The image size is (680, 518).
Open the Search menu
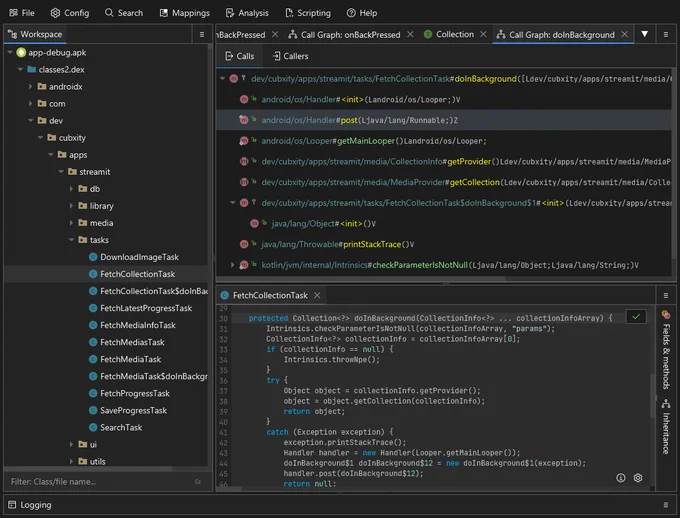tap(124, 13)
